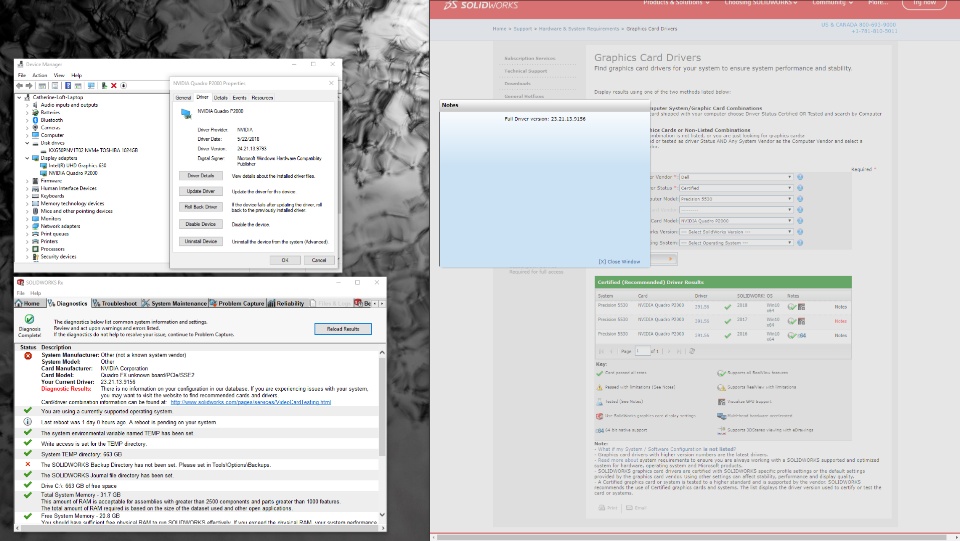The height and width of the screenshot is (541, 960).
Task: Click the Bluetooth icon in the device tree
Action: (36, 120)
